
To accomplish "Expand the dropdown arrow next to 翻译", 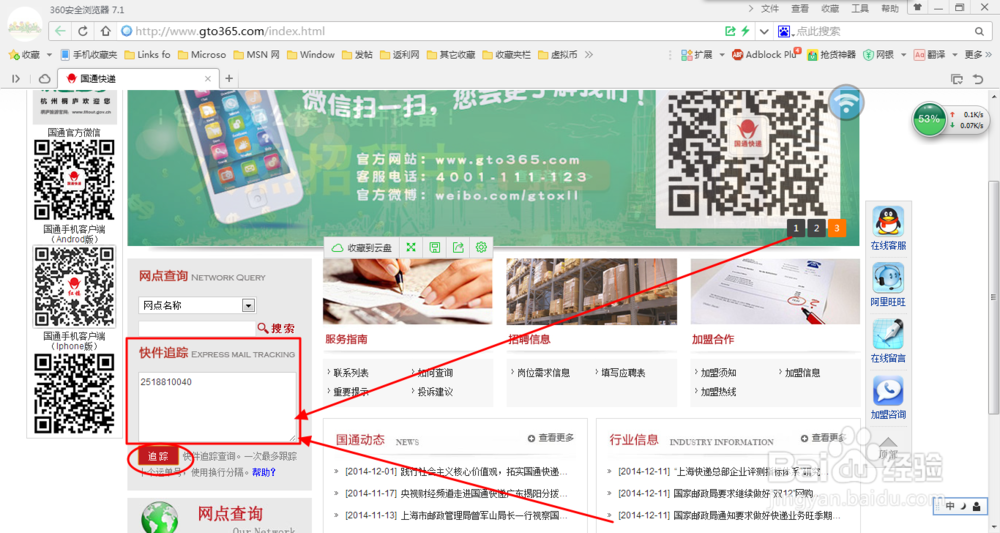I will click(955, 55).
